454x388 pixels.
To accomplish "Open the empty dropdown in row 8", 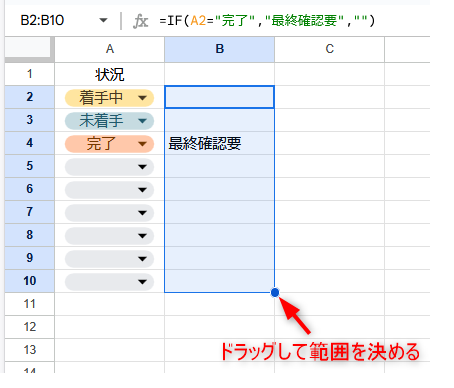I will pyautogui.click(x=142, y=236).
